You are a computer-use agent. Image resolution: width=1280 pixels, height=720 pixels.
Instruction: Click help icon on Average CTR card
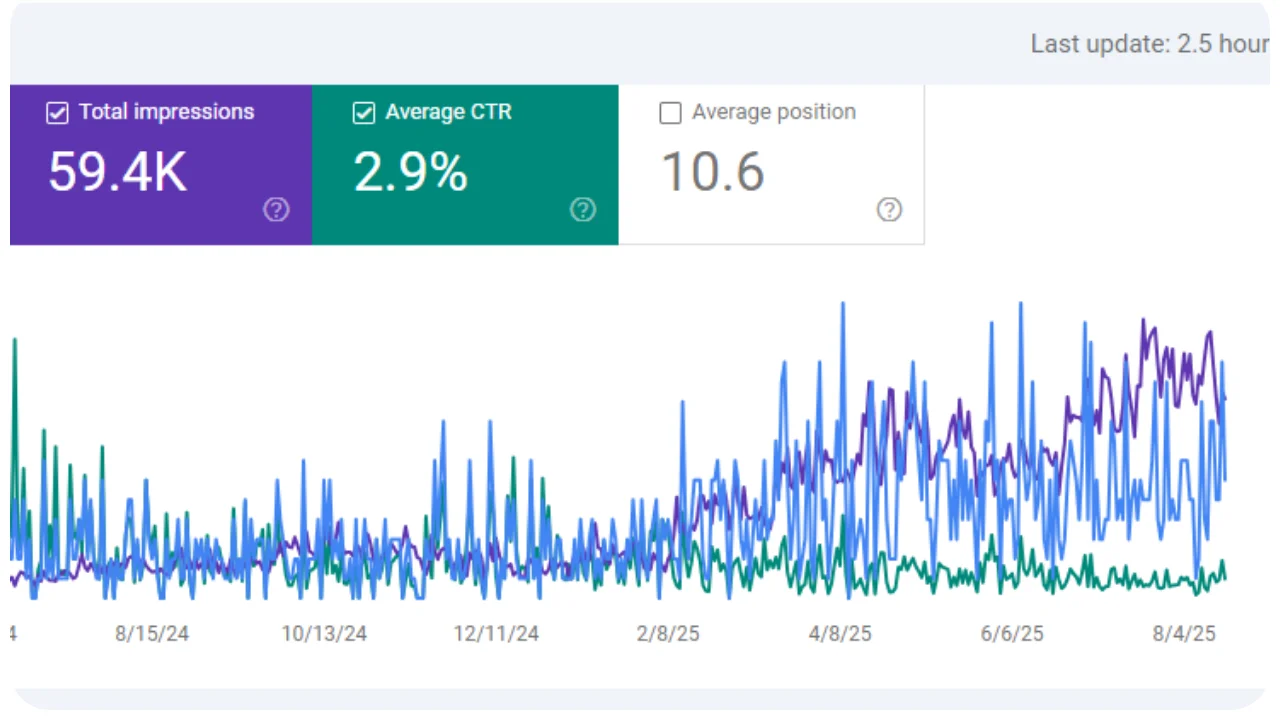pos(583,210)
